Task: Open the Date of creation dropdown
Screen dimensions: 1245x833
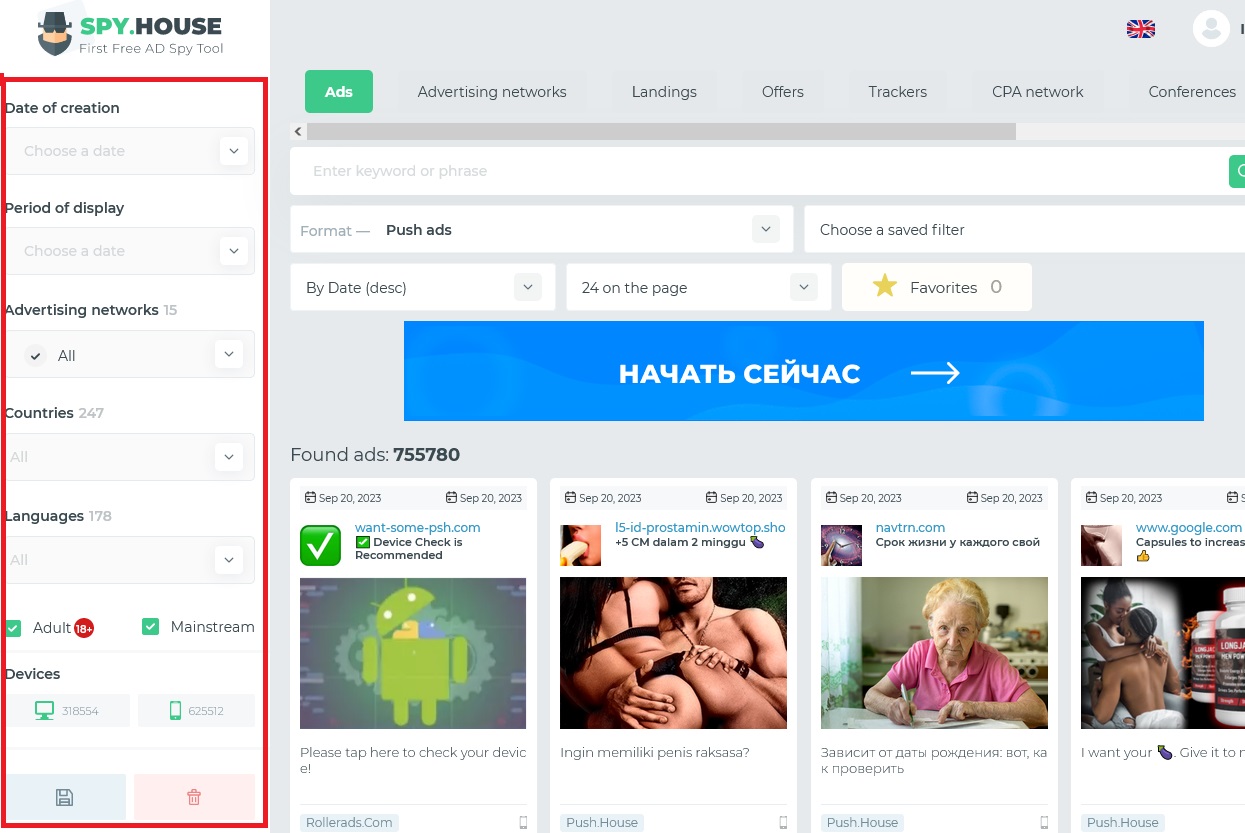Action: (233, 151)
